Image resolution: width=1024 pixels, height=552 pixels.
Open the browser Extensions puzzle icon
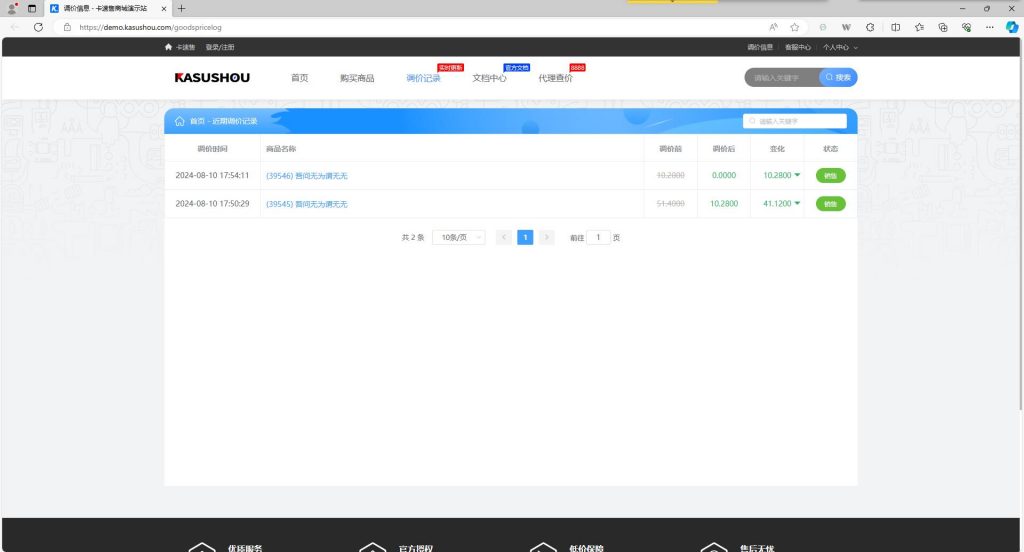tap(870, 27)
